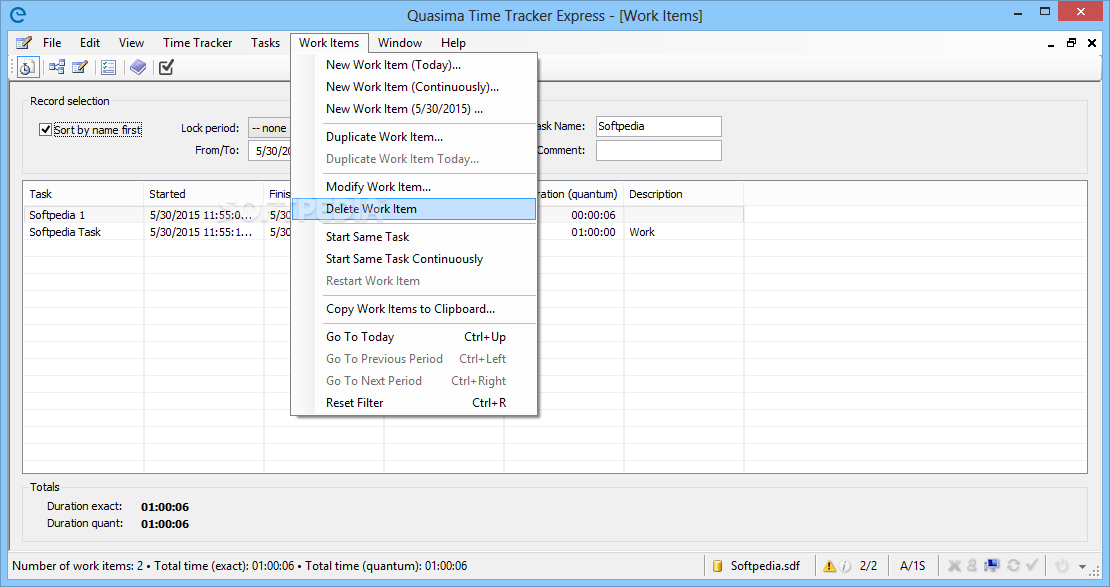Open the Edit menu
The height and width of the screenshot is (587, 1110).
[90, 42]
